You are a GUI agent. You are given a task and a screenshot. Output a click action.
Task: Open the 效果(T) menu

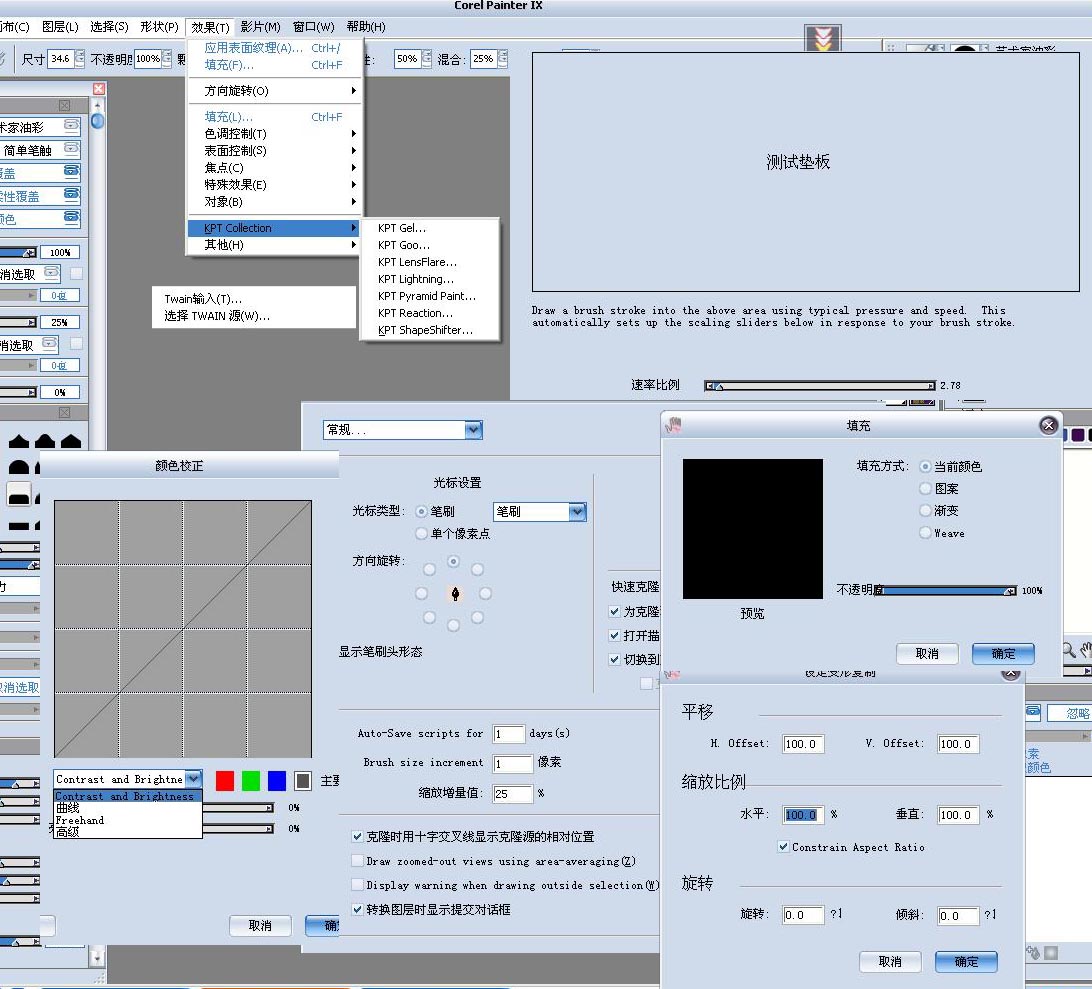click(210, 27)
